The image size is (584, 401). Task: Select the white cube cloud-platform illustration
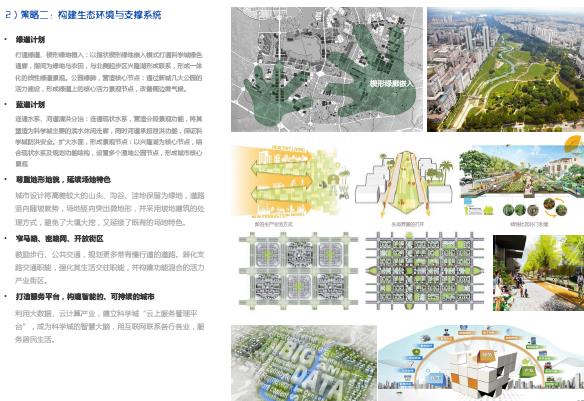tap(481, 363)
